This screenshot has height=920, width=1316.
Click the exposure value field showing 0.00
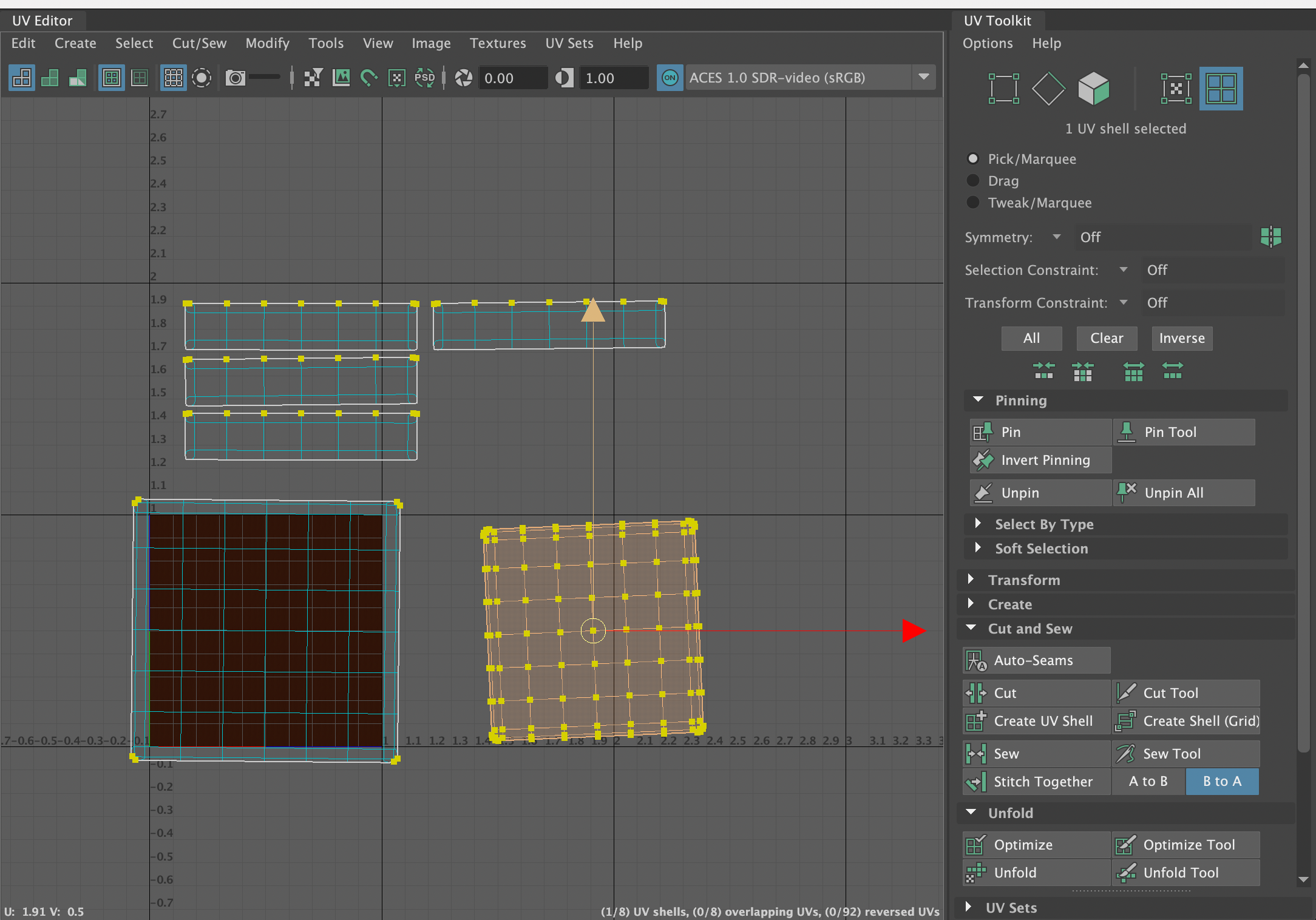(512, 78)
